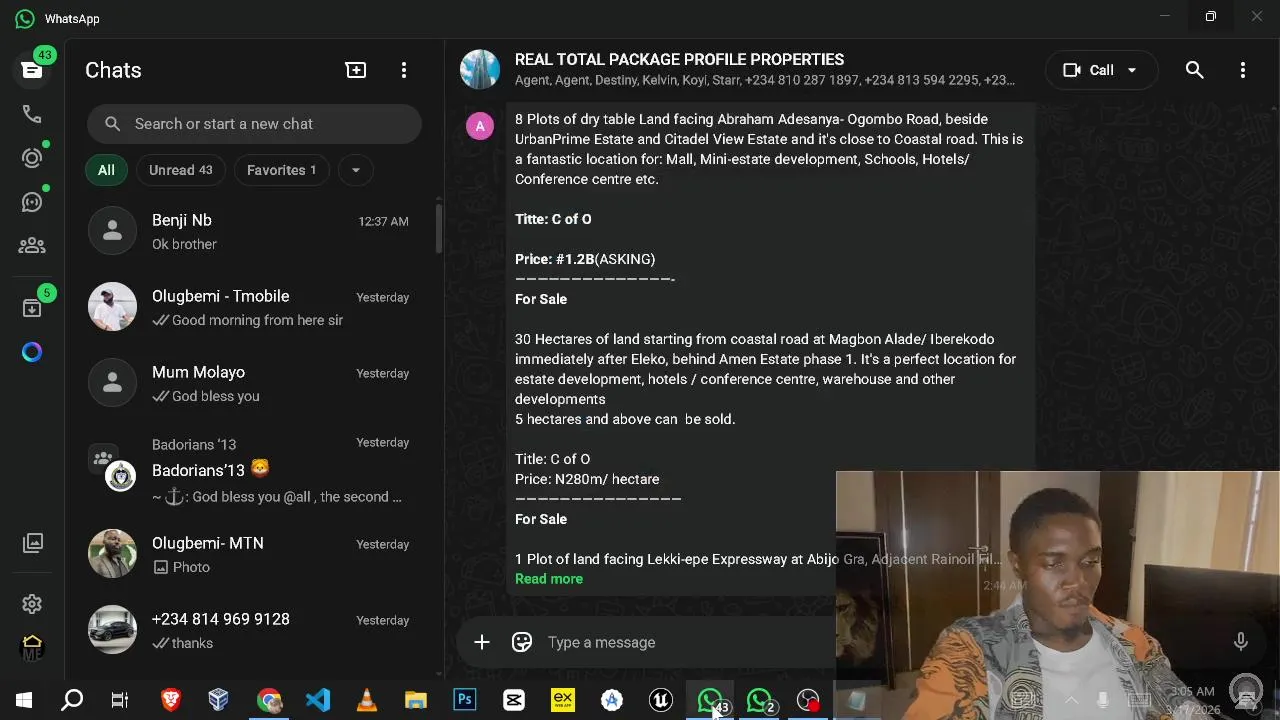This screenshot has height=720, width=1280.
Task: Open Windows taskbar search
Action: [72, 700]
